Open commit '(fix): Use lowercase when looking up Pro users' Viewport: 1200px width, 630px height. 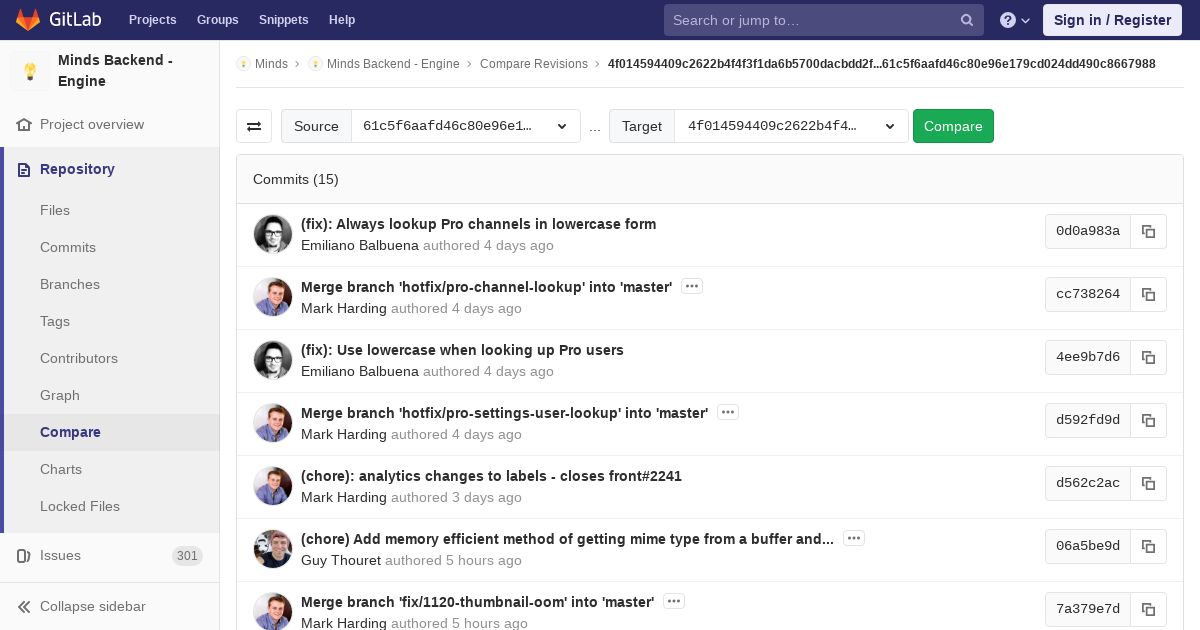pyautogui.click(x=462, y=350)
